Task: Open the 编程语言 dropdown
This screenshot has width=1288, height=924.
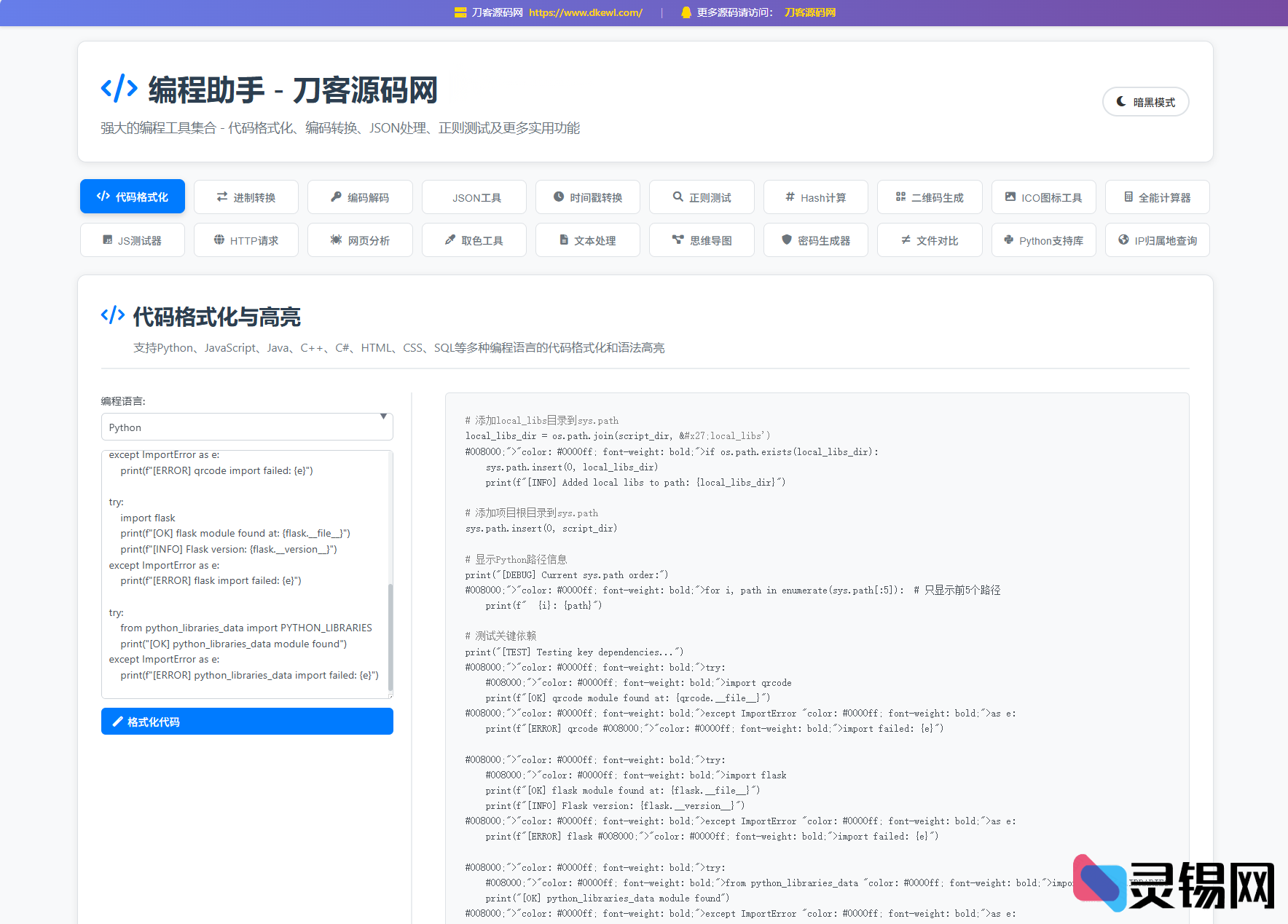Action: (246, 427)
